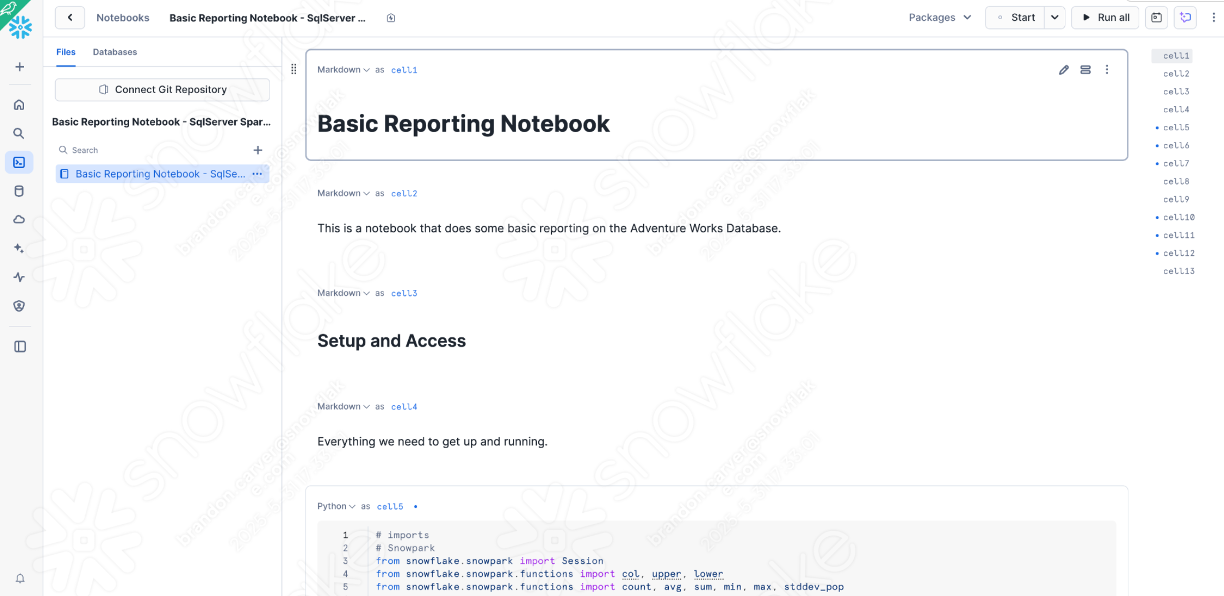Jump to cell5 in the outline
The height and width of the screenshot is (596, 1224).
pos(1176,128)
